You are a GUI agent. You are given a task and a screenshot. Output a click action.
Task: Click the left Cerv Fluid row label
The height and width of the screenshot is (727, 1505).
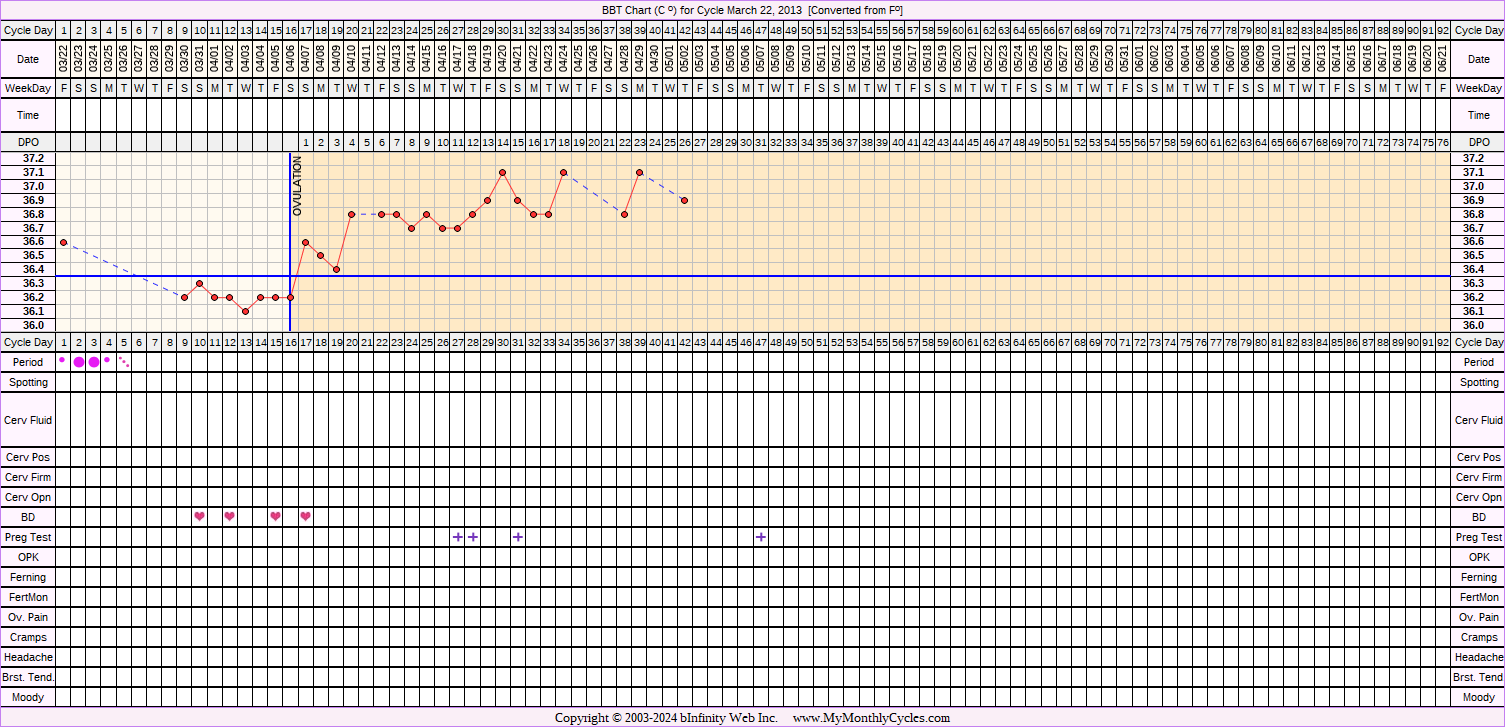[x=28, y=421]
